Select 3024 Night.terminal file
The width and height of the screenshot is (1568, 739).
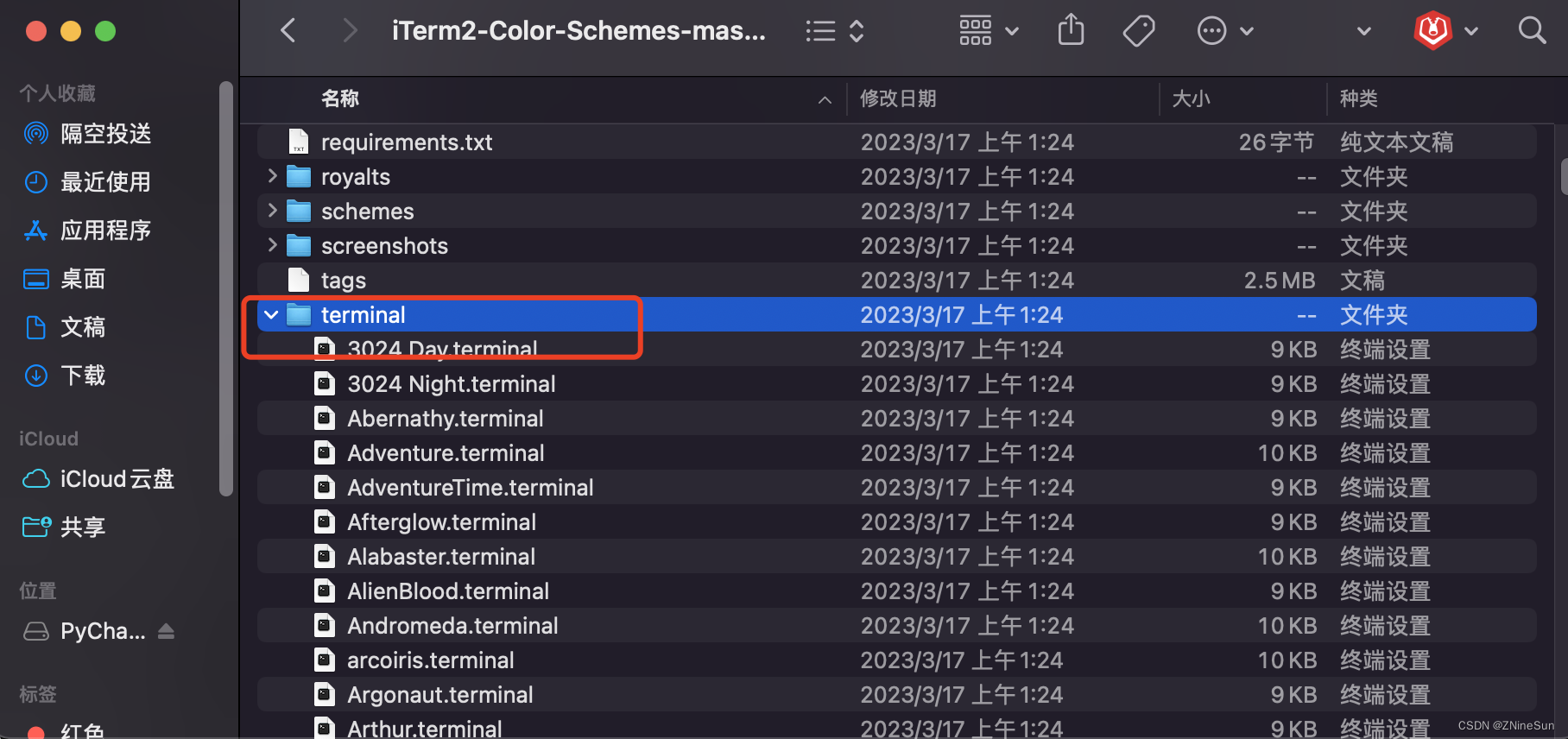coord(896,383)
